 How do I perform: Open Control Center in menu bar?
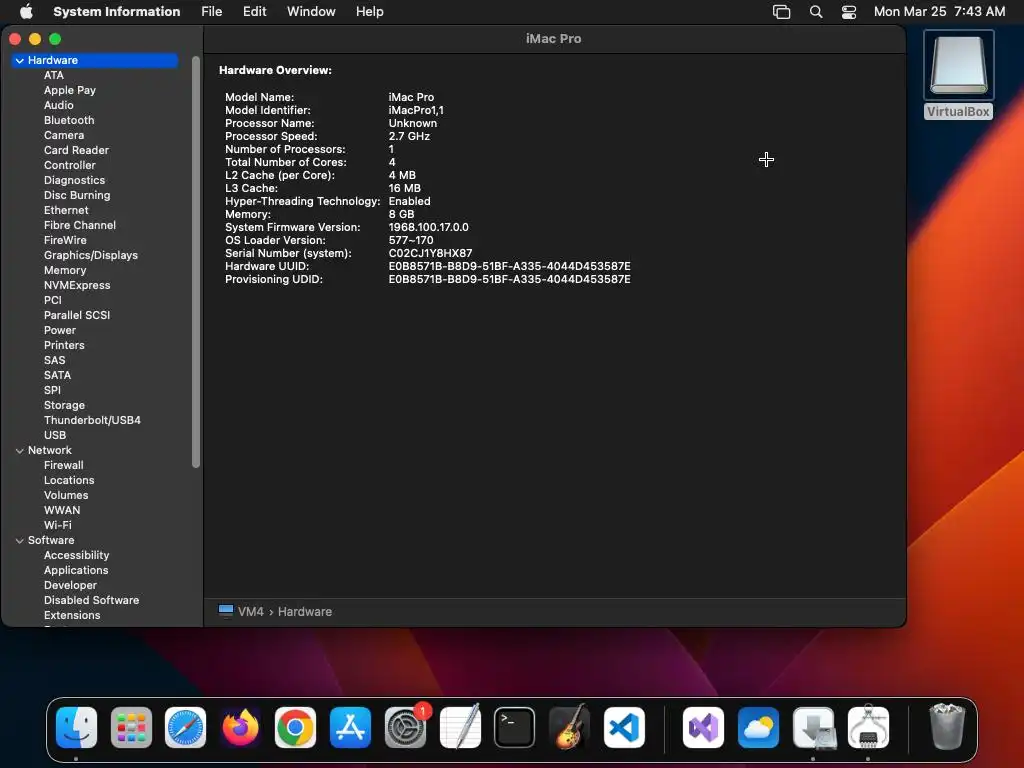[849, 12]
